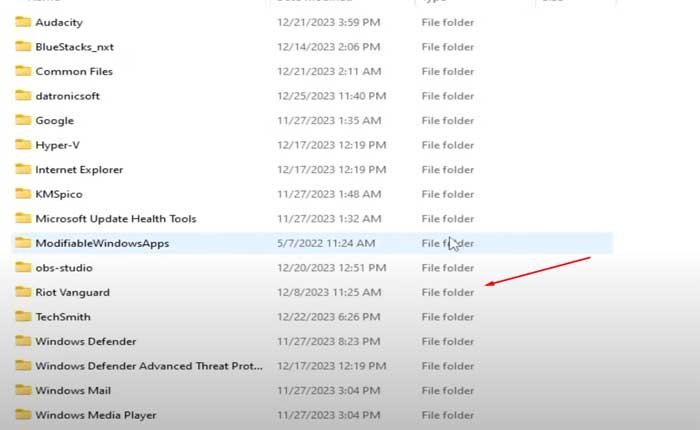The image size is (700, 430).
Task: Select the datronicsoft folder name
Action: coord(68,96)
